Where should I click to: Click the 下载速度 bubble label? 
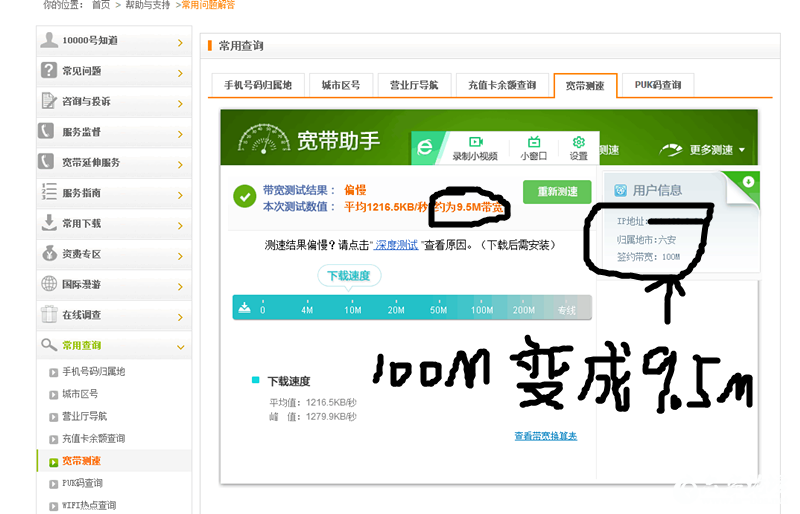pyautogui.click(x=349, y=276)
